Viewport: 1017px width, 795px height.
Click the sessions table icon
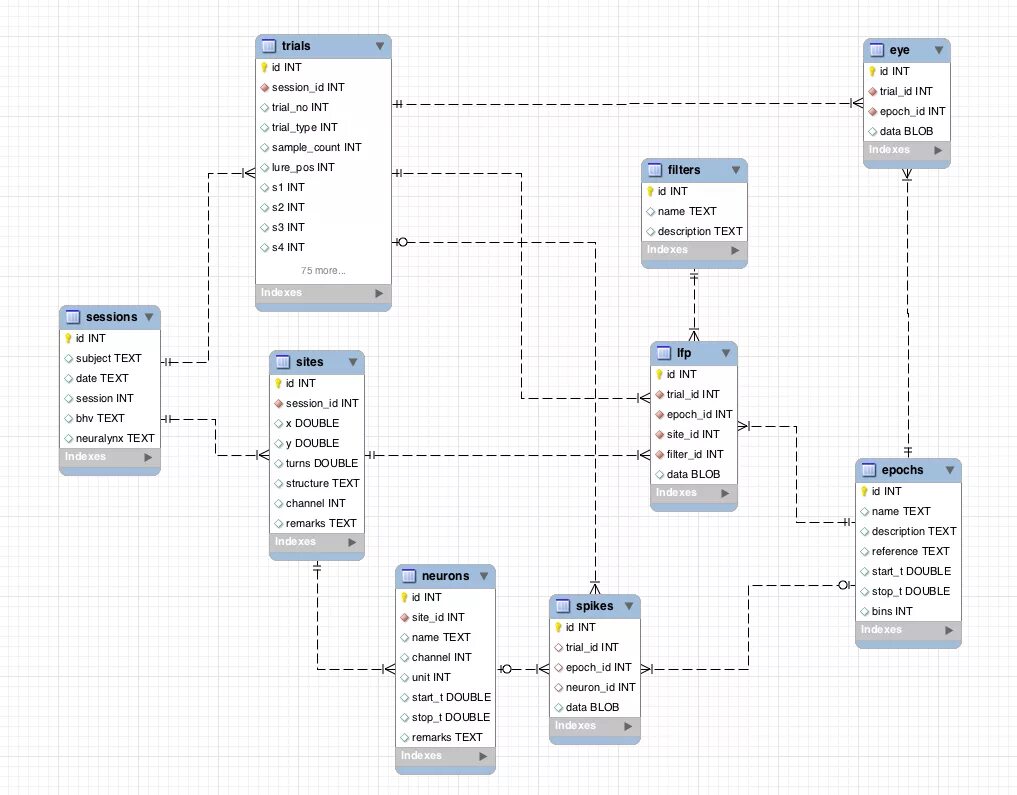[x=73, y=317]
